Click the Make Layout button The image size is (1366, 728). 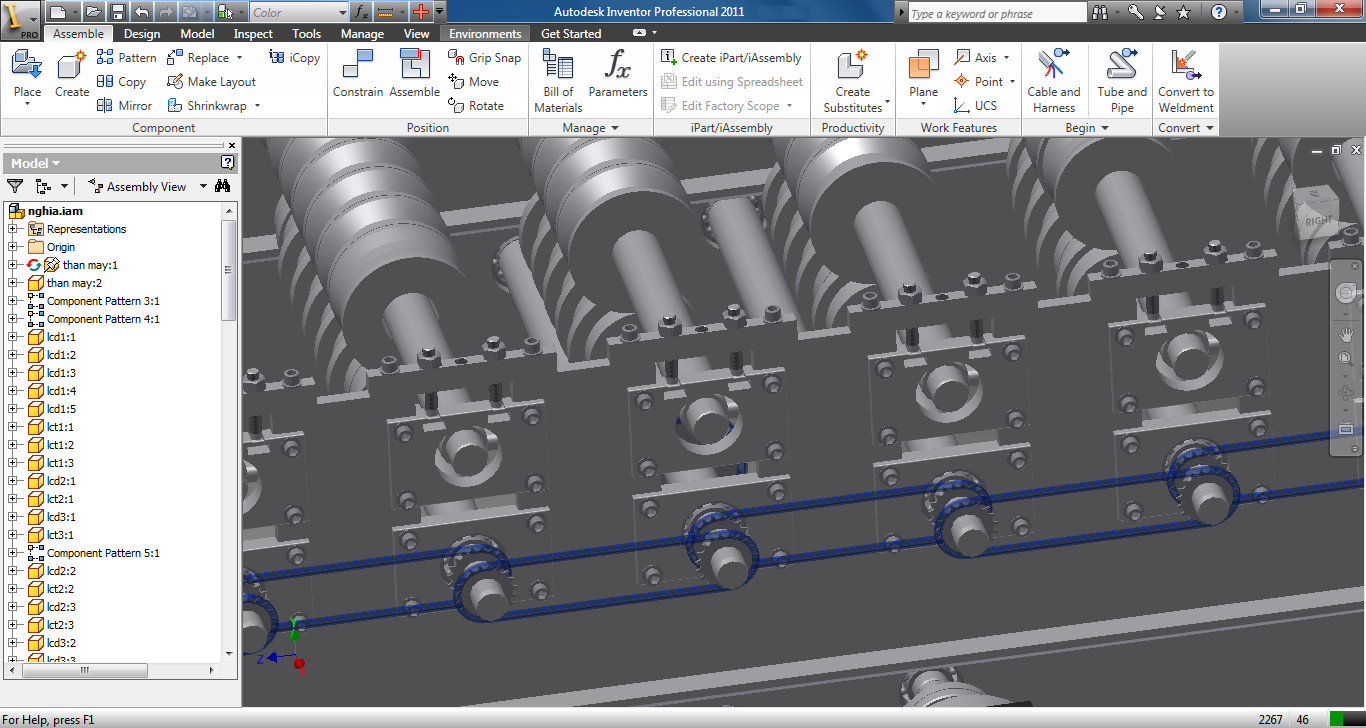[211, 82]
